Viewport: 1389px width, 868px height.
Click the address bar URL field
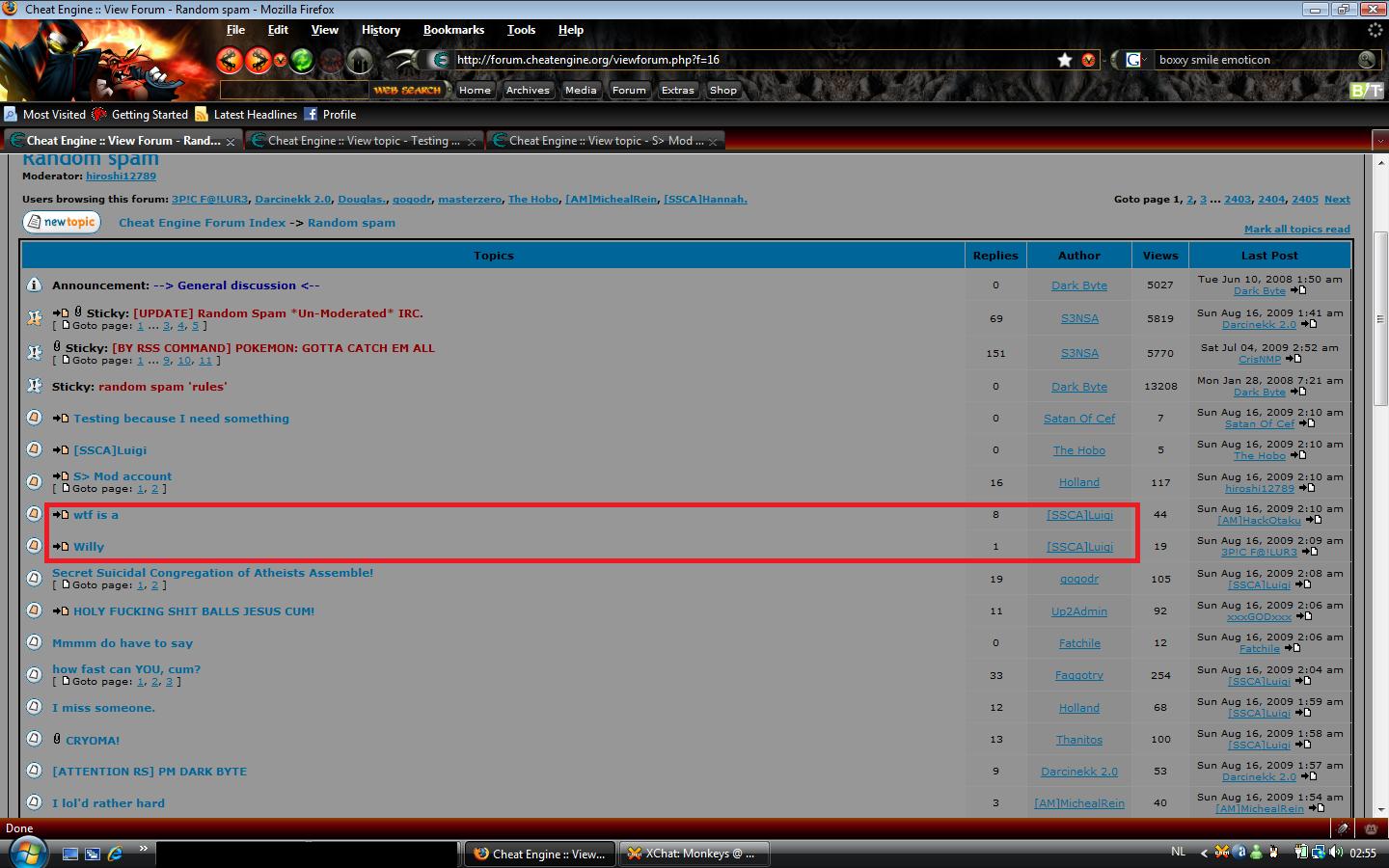(x=752, y=60)
